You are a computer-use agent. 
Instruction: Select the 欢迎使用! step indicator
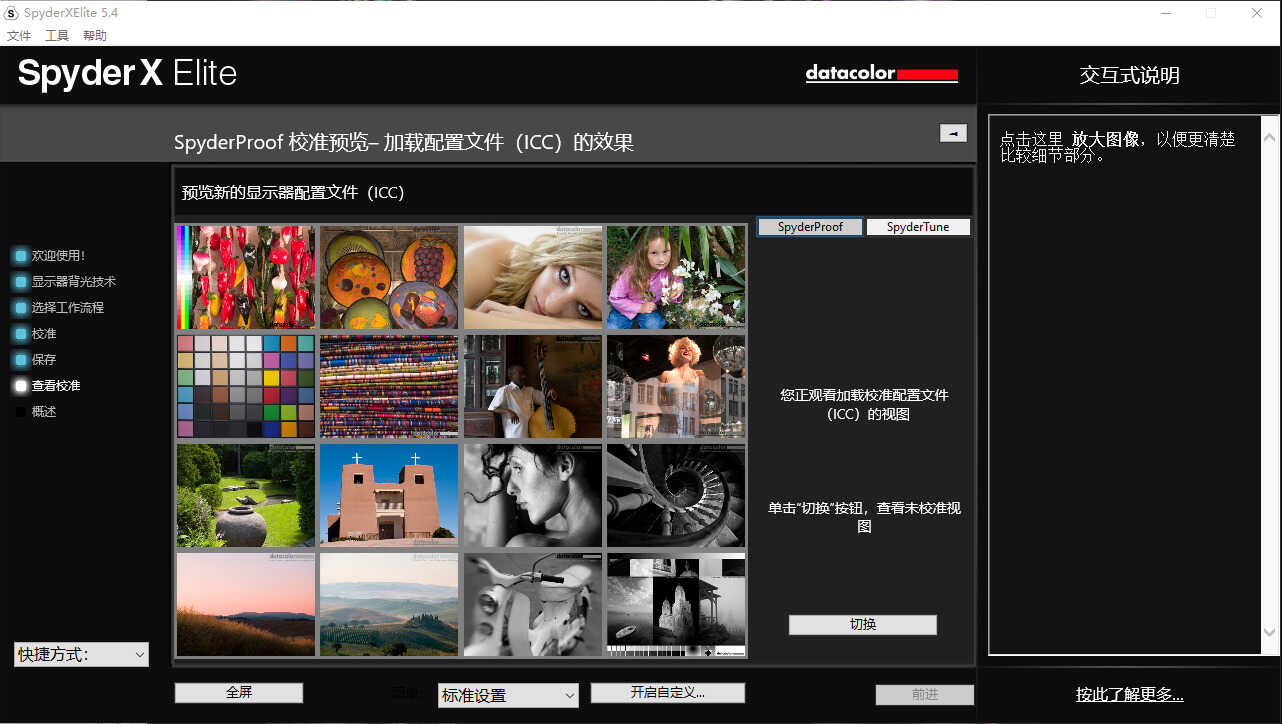(x=21, y=256)
